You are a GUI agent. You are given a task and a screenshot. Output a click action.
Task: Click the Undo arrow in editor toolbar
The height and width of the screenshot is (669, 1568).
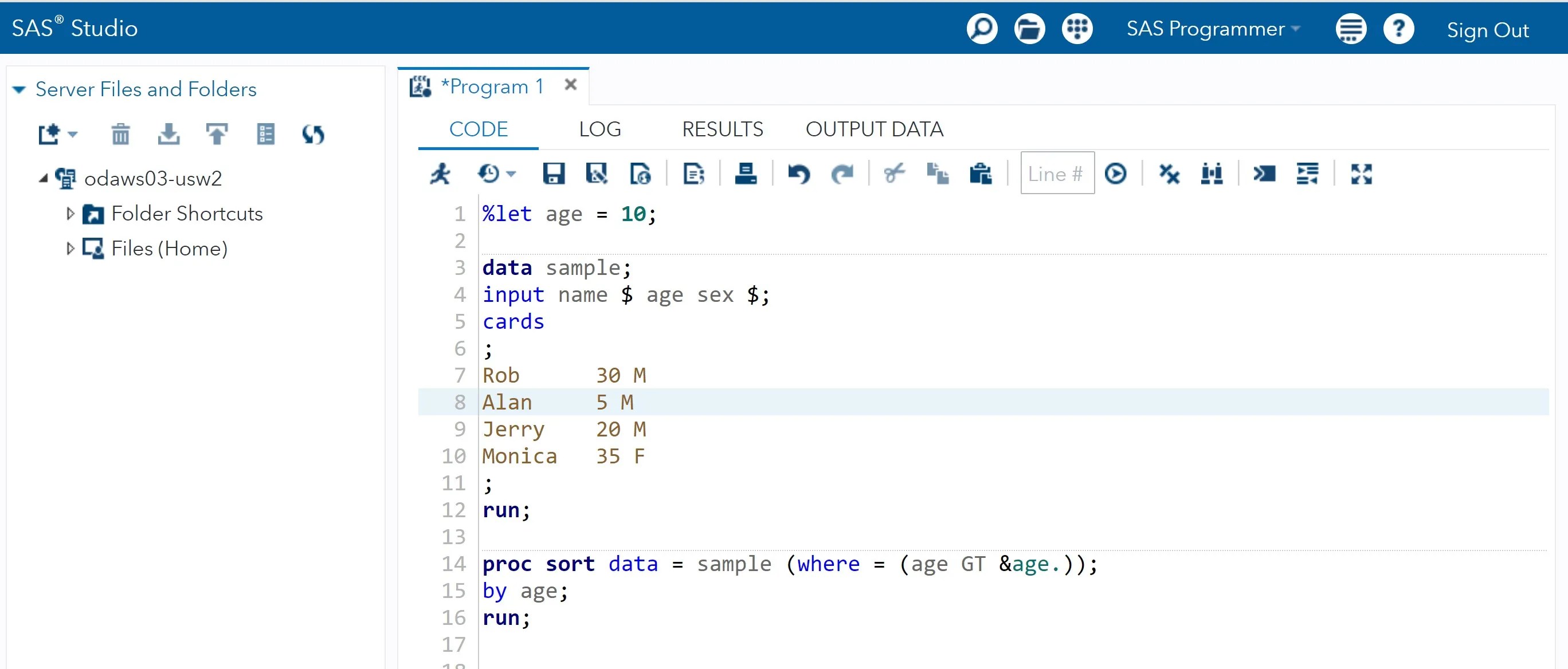[x=798, y=174]
